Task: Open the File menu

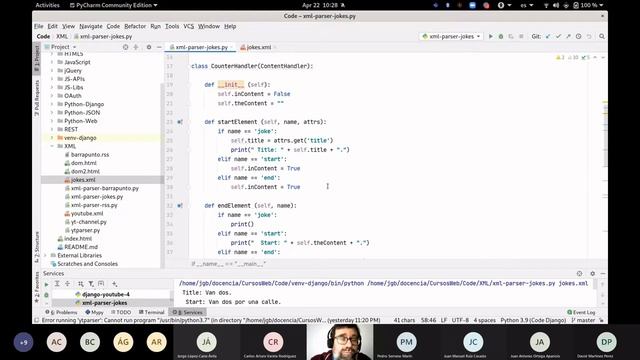Action: click(39, 26)
